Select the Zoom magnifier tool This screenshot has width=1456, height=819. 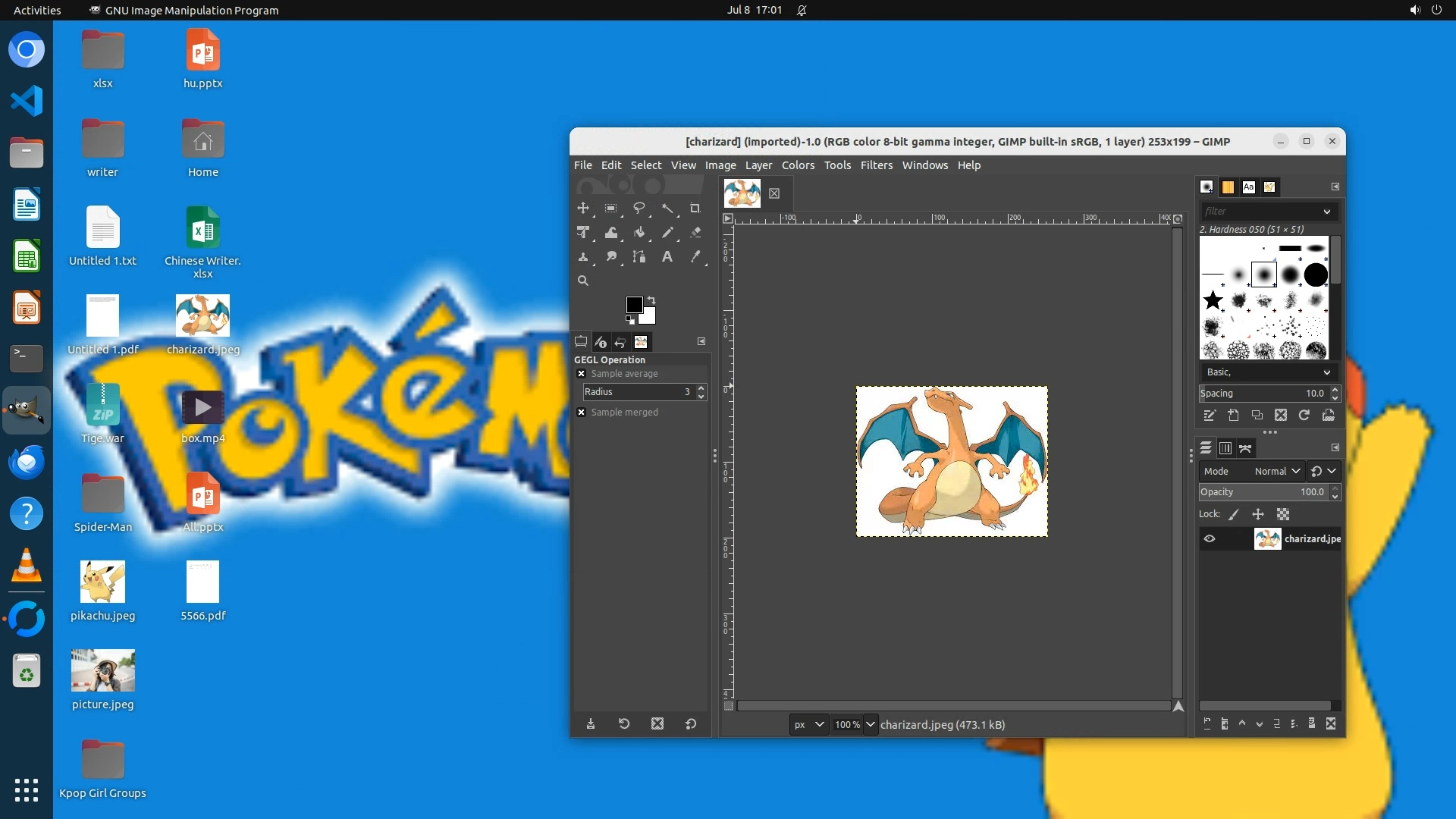point(582,281)
